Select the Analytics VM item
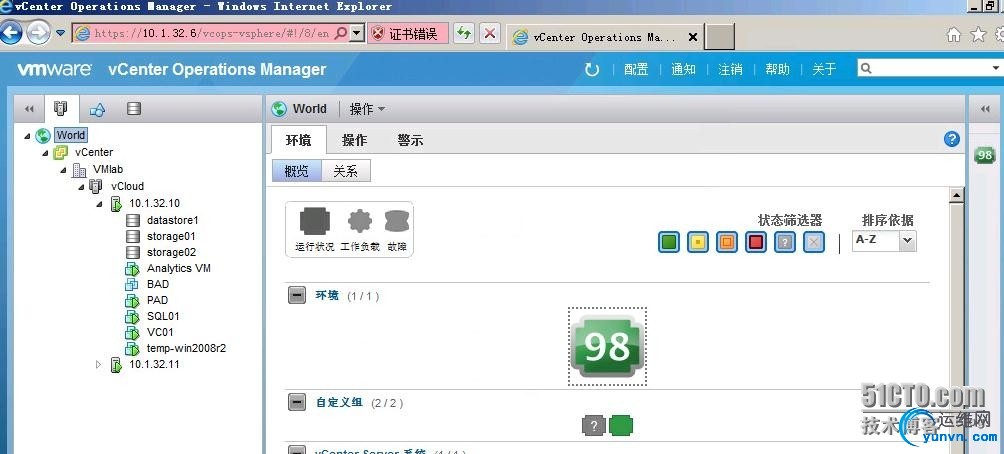Screen dimensions: 1004x454 (179, 268)
